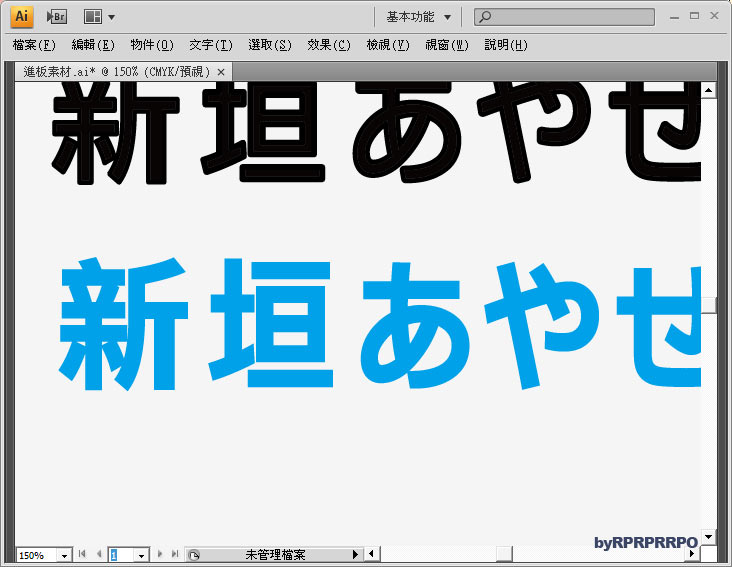The image size is (732, 567).
Task: Go to the last artboard button
Action: (175, 554)
